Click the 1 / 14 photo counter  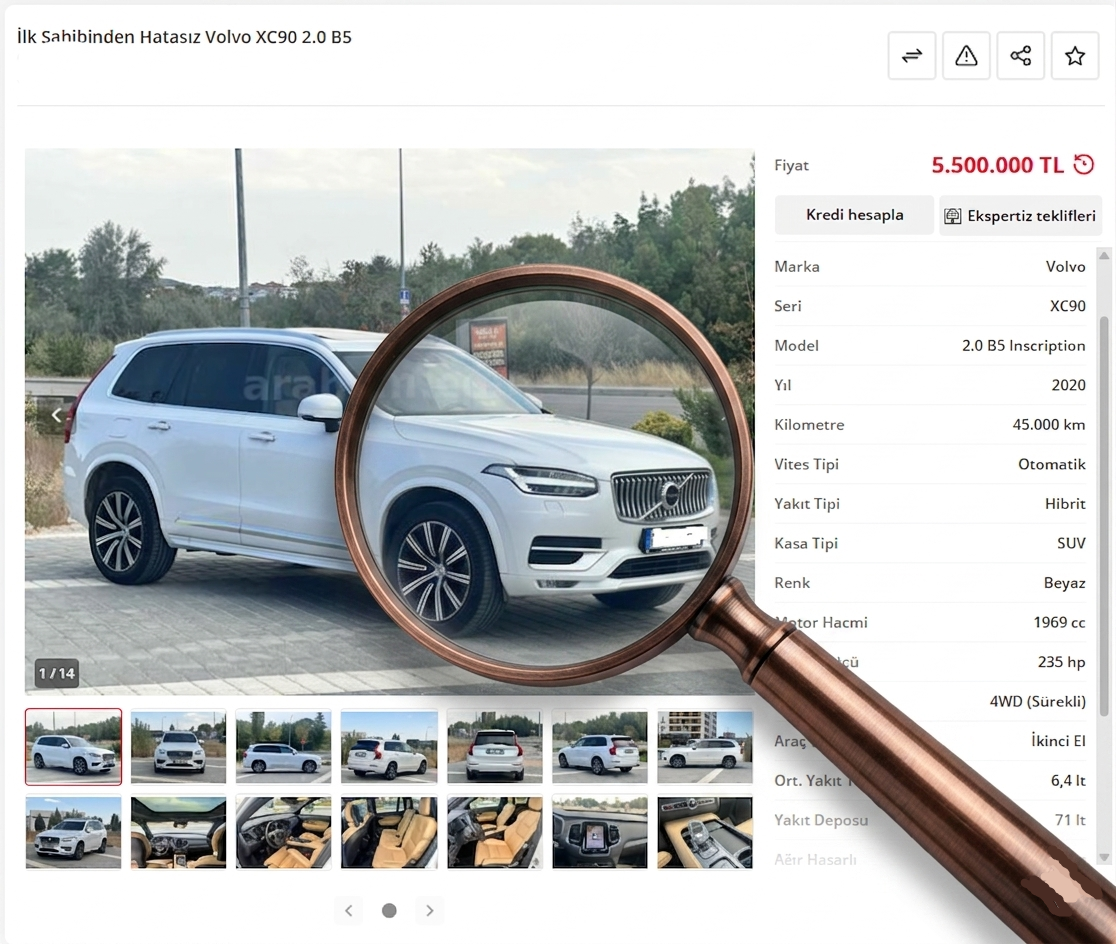(x=57, y=673)
